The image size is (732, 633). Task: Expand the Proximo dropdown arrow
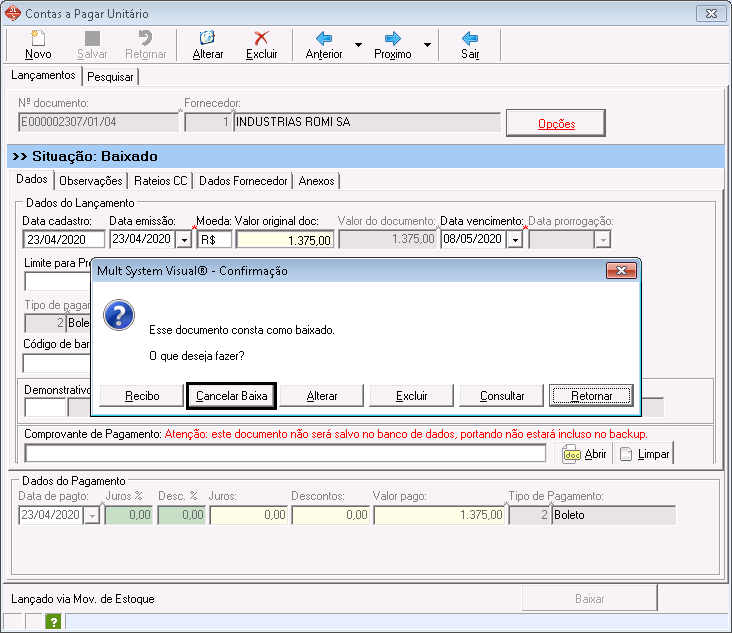[427, 45]
